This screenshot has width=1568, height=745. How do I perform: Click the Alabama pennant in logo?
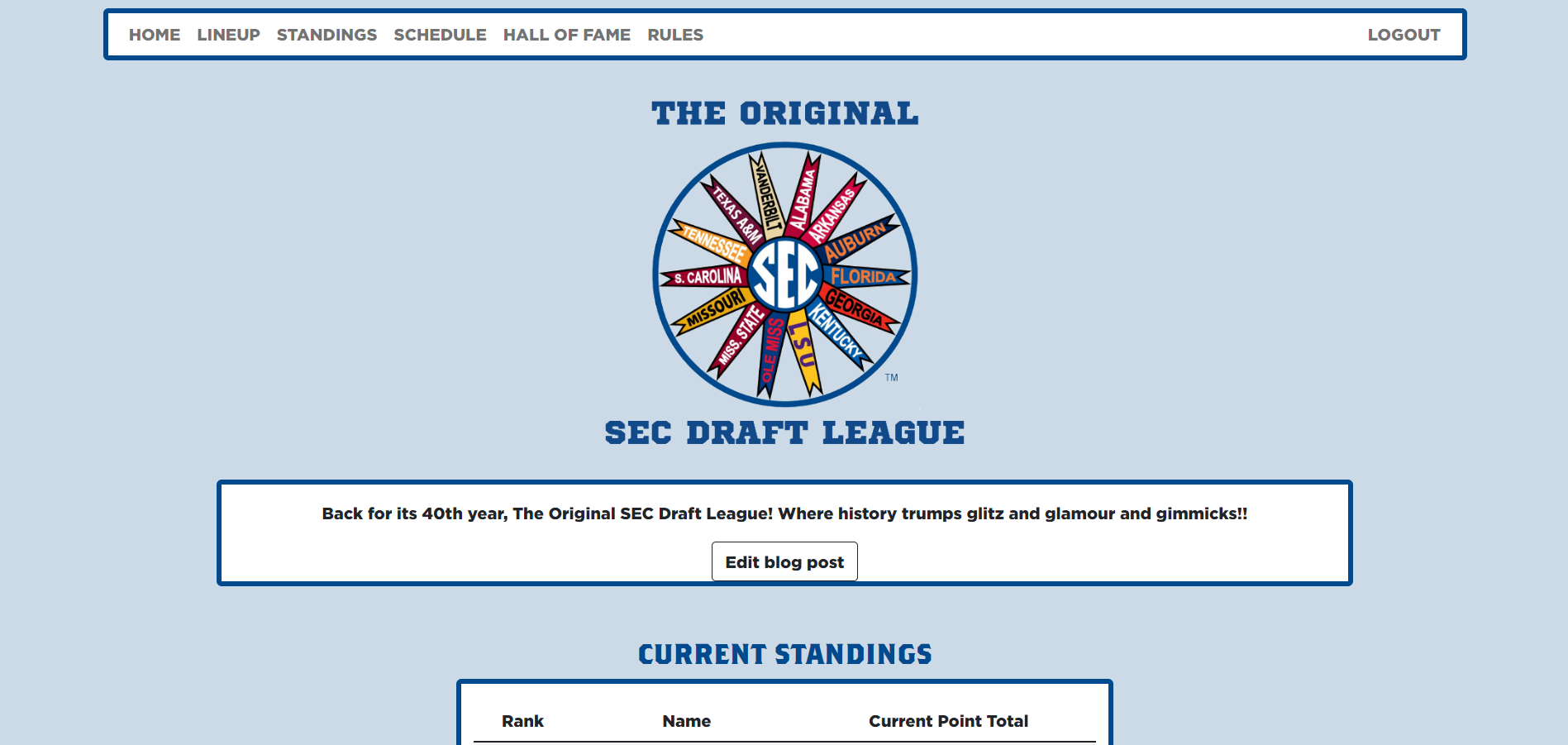(x=803, y=197)
